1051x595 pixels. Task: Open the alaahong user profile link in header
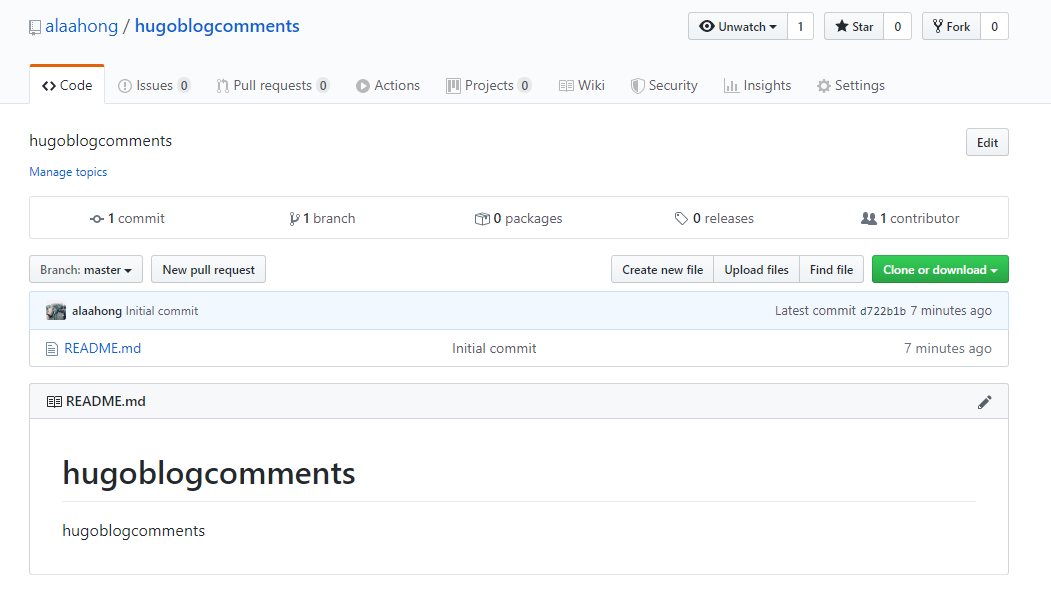click(x=82, y=26)
